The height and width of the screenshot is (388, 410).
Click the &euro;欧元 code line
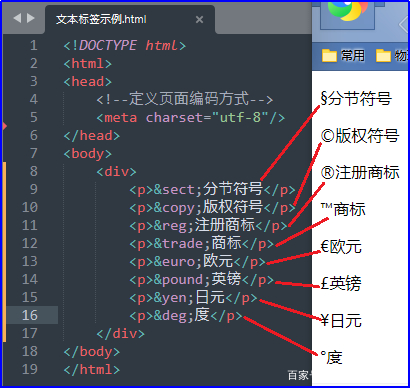coord(198,261)
